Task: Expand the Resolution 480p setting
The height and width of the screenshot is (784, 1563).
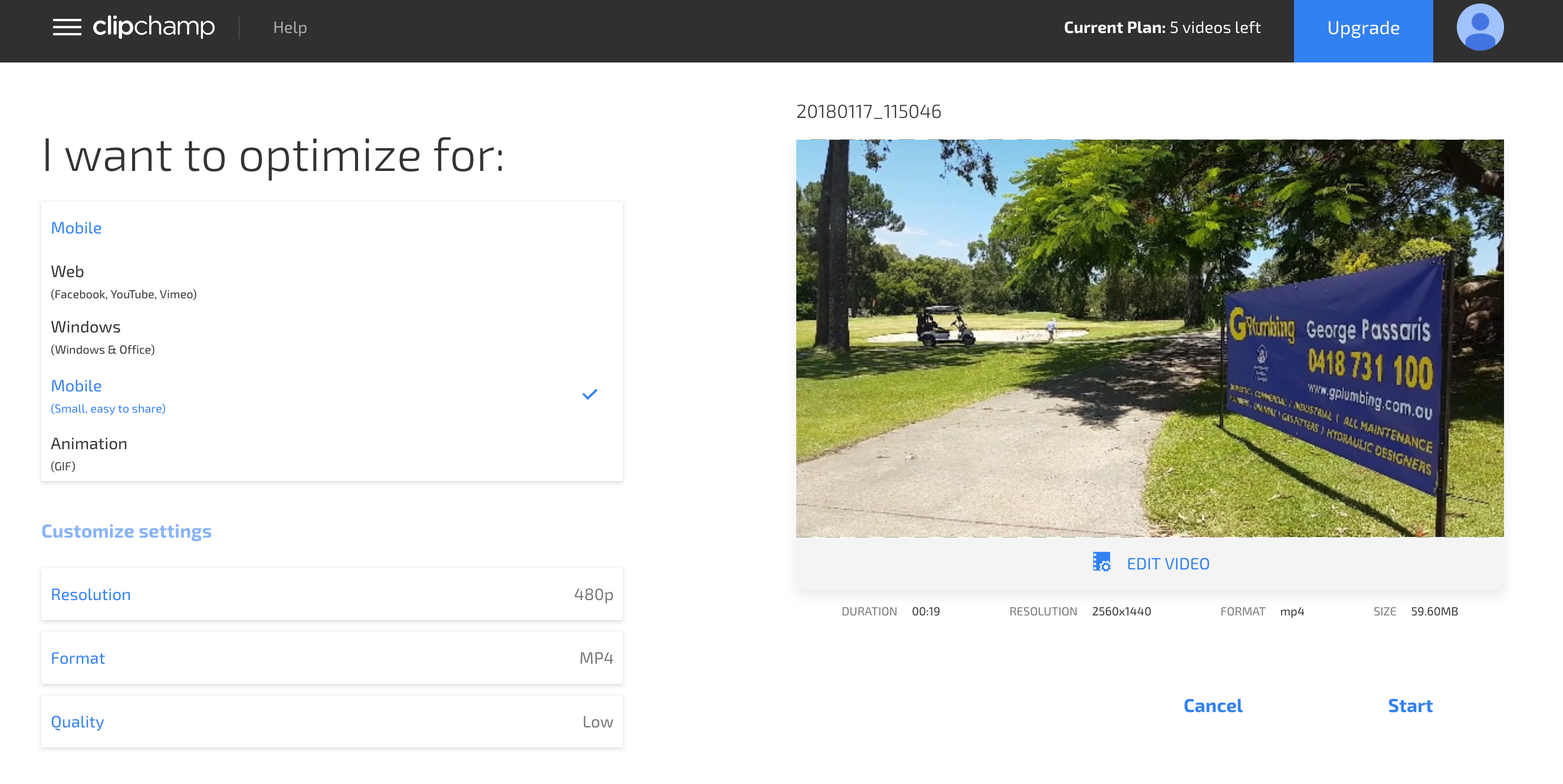Action: [x=332, y=594]
